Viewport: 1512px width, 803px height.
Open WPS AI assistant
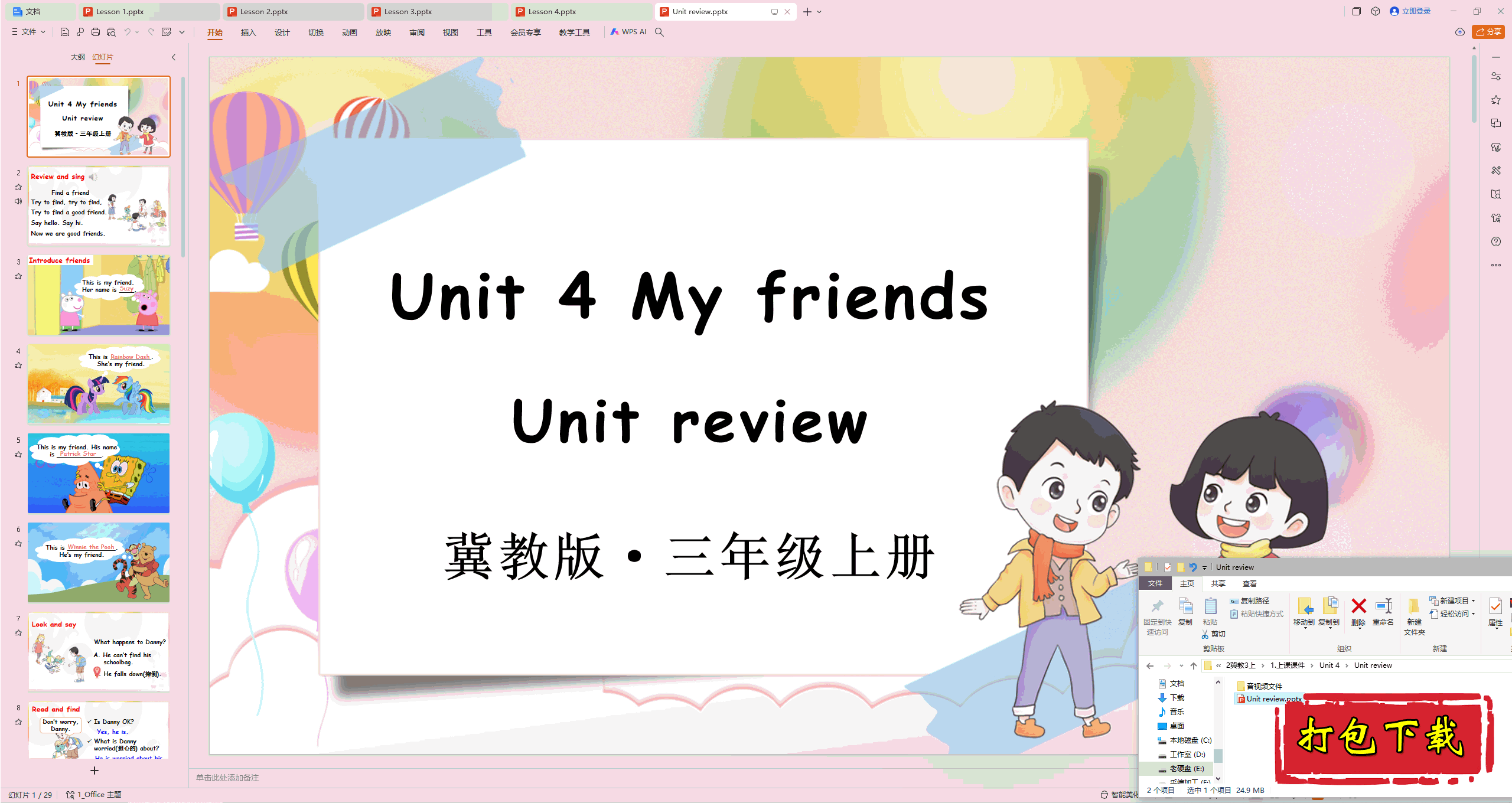(x=628, y=32)
